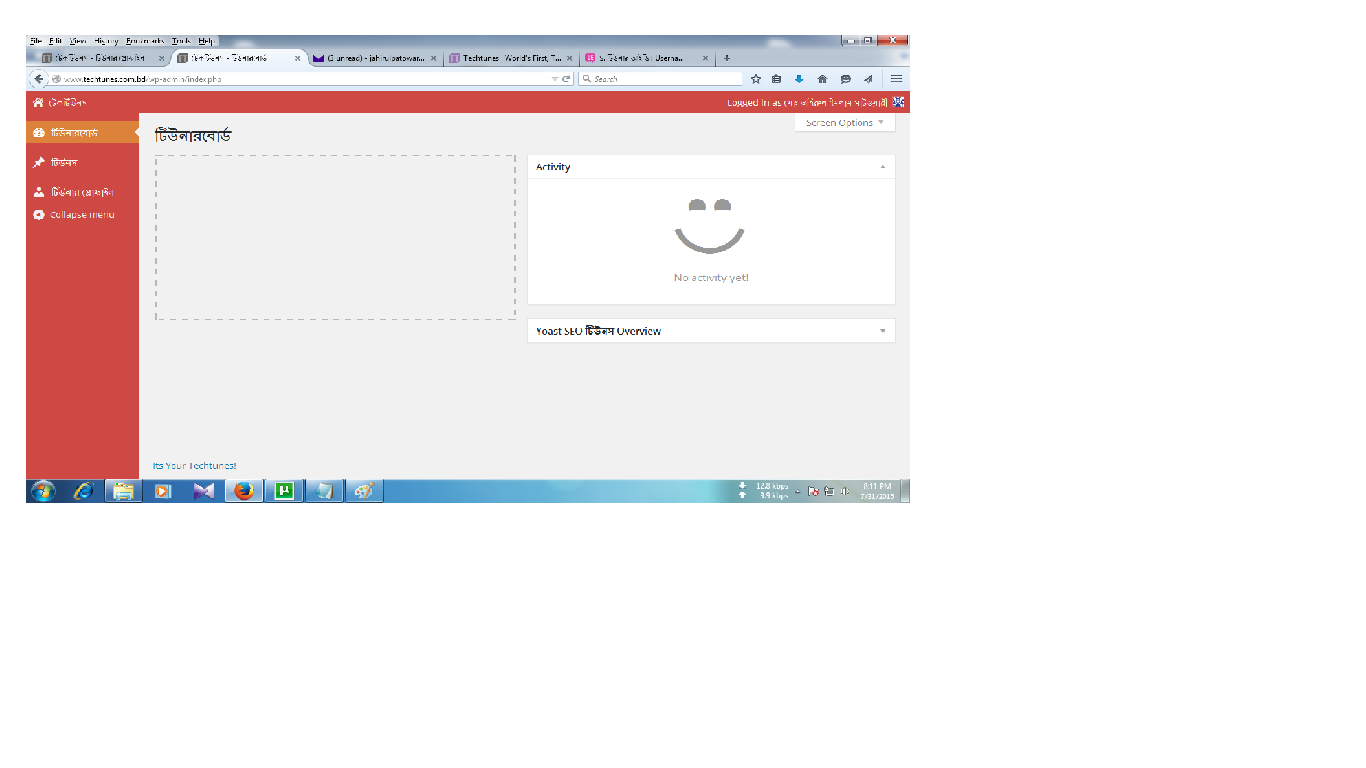Open the Firefox hamburger menu
Image resolution: width=1366 pixels, height=768 pixels.
tap(897, 79)
